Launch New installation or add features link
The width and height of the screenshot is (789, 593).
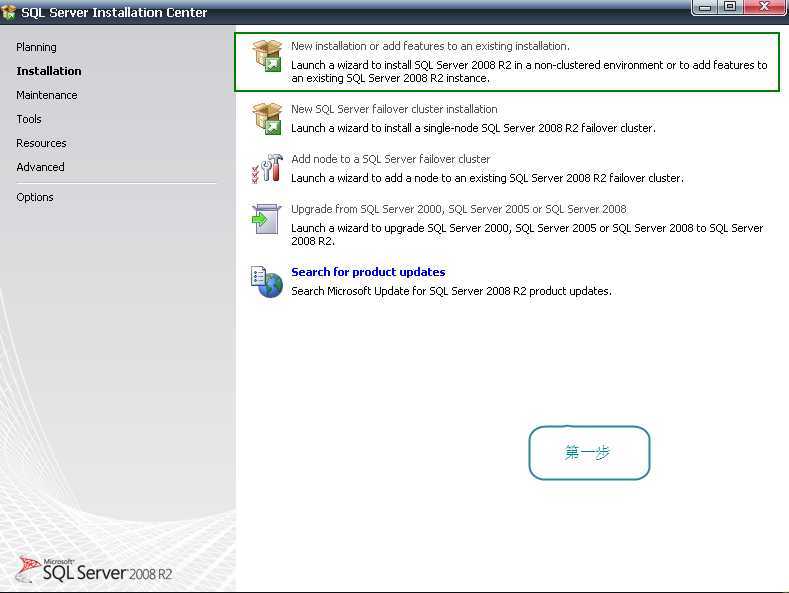click(430, 46)
